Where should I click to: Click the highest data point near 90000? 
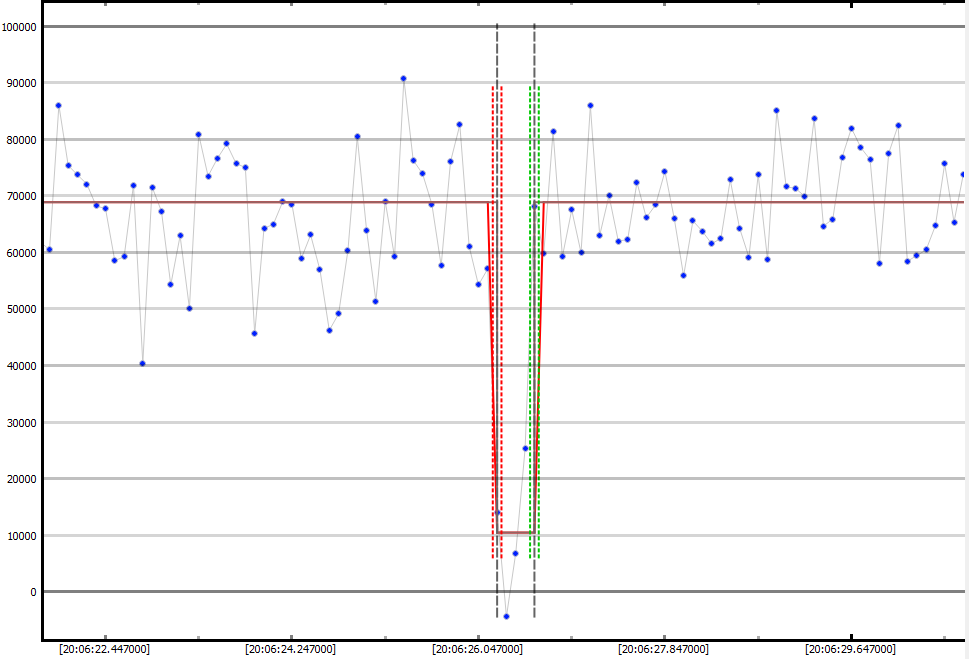pos(403,78)
